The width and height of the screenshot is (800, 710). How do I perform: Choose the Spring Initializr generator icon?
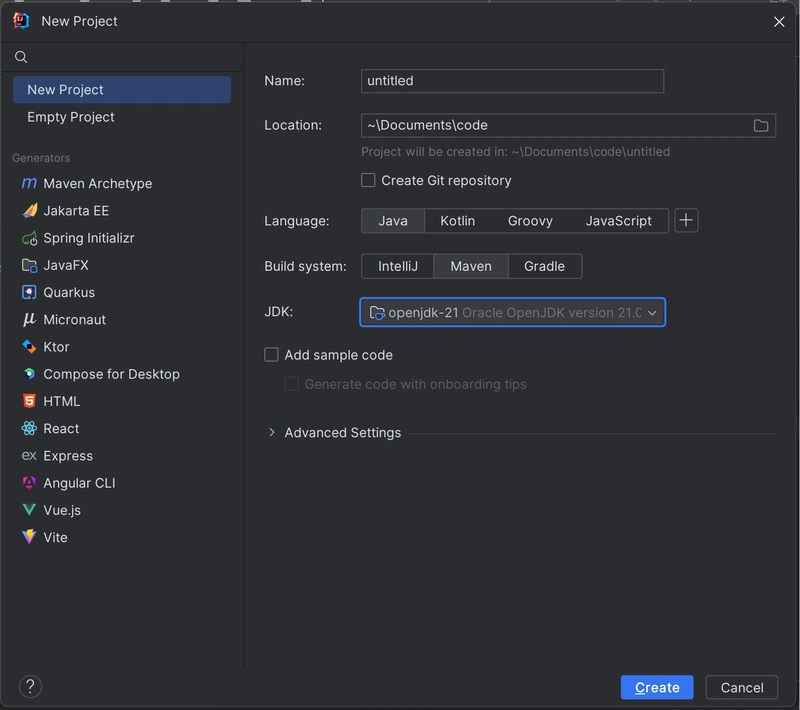30,238
